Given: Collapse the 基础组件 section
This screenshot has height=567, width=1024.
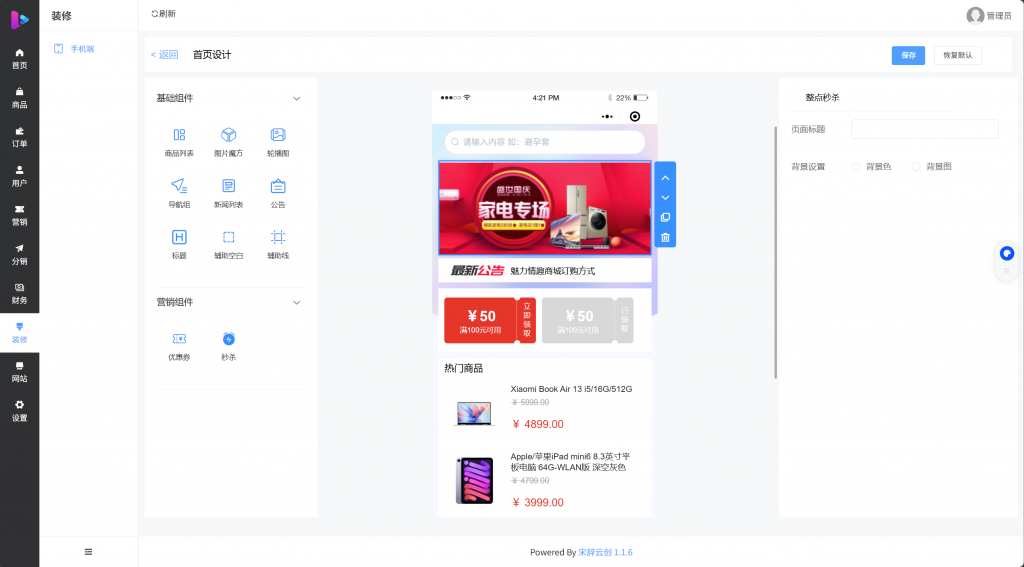Looking at the screenshot, I should (x=296, y=99).
